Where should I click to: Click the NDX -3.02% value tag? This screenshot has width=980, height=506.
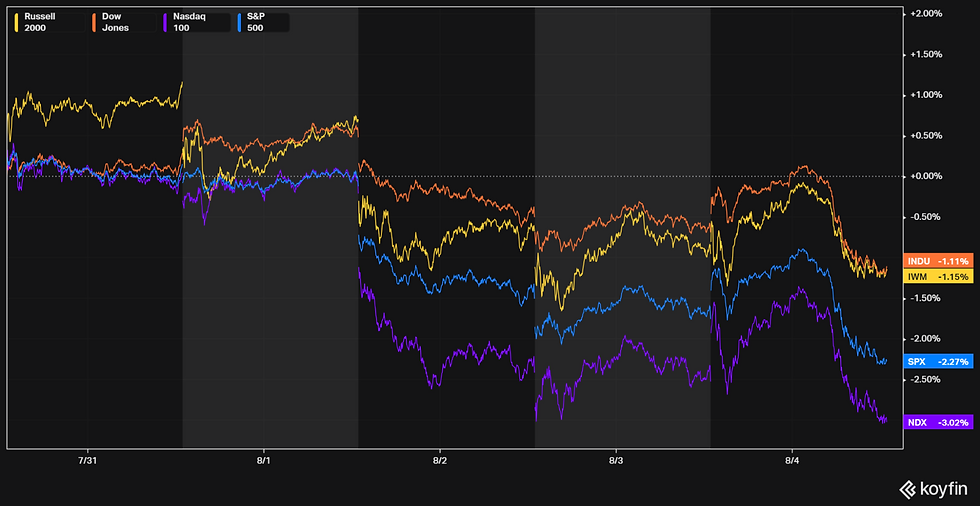pyautogui.click(x=939, y=422)
